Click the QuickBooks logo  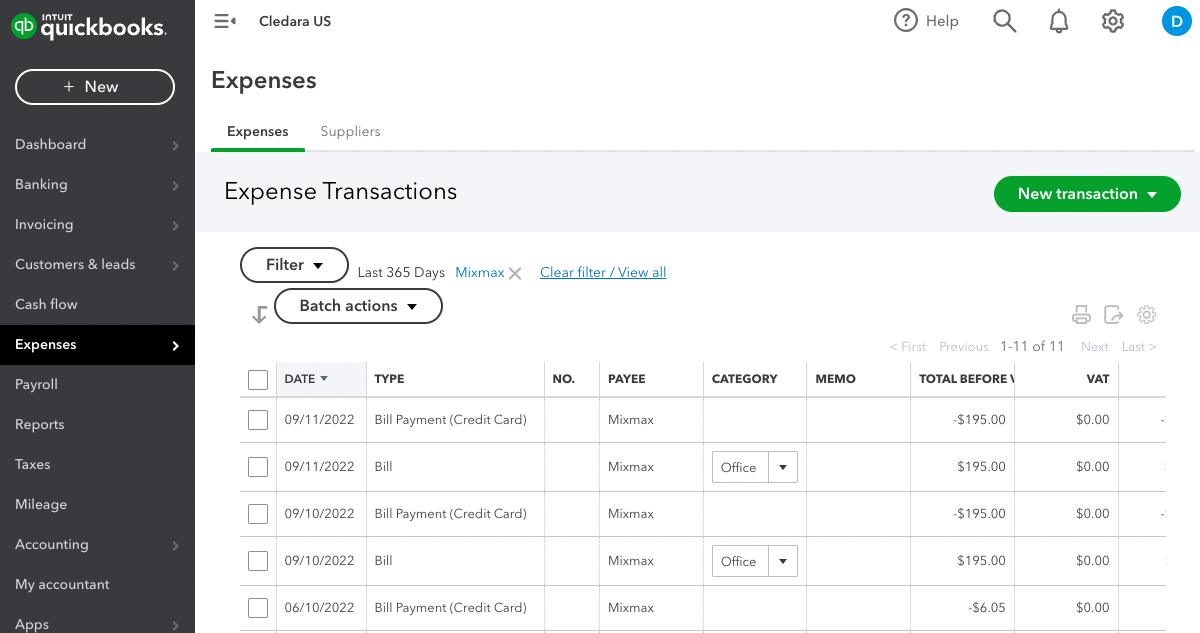(x=88, y=26)
